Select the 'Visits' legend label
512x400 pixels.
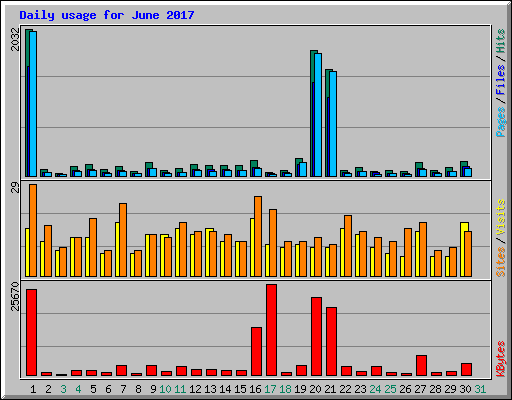click(x=500, y=217)
